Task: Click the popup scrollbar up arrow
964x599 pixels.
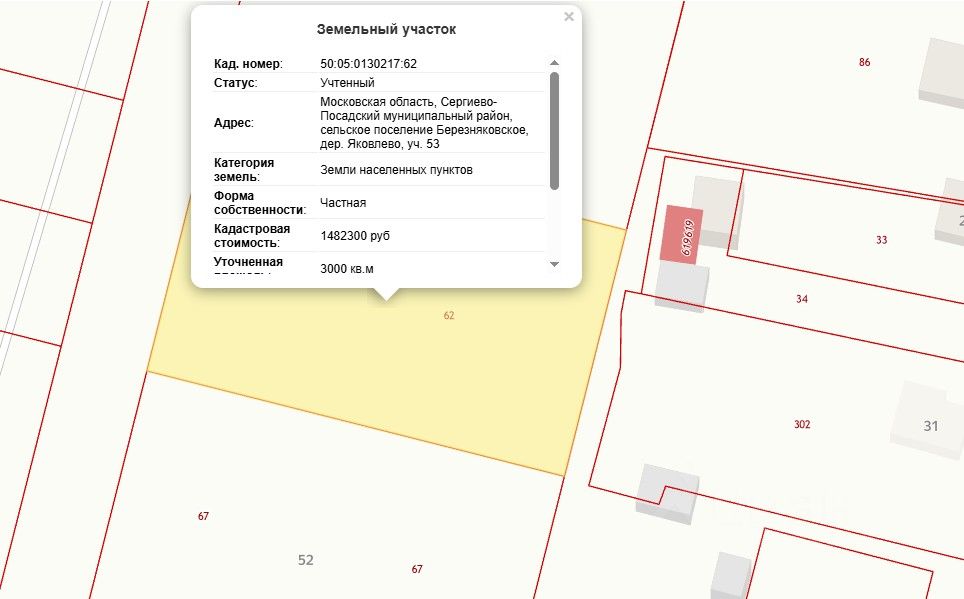Action: click(x=554, y=63)
